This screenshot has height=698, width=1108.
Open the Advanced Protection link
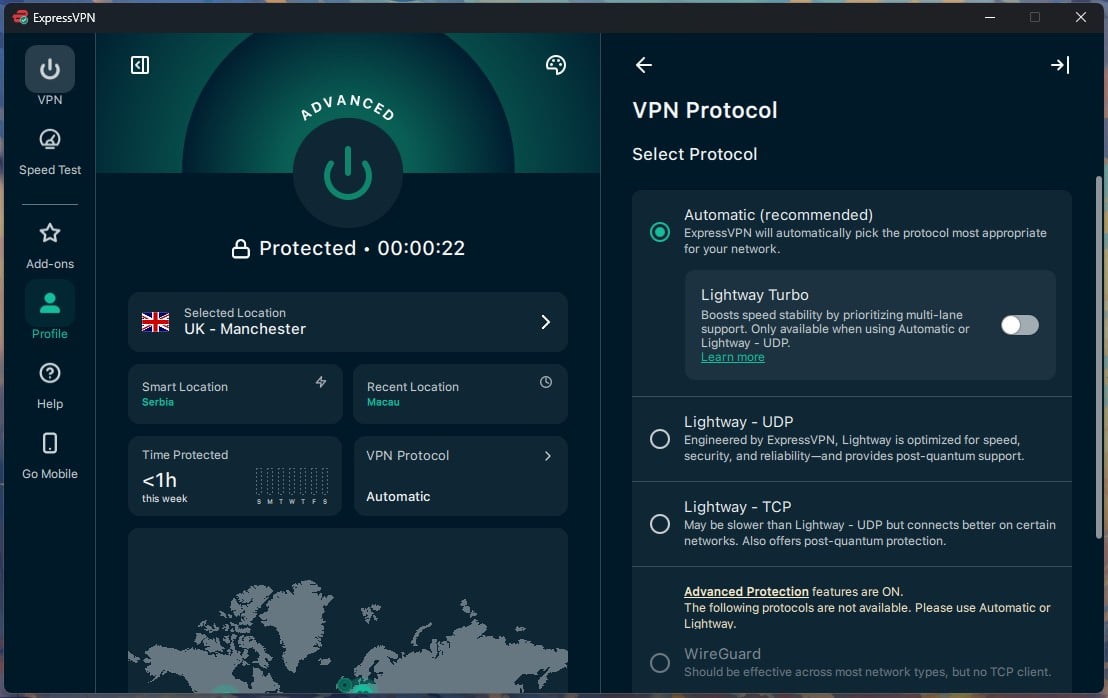(745, 591)
